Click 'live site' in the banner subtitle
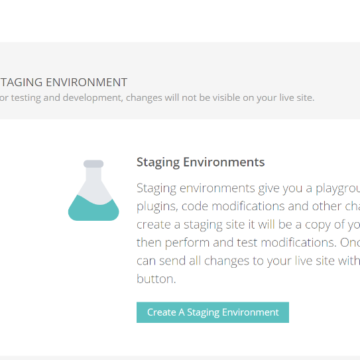 [x=295, y=98]
